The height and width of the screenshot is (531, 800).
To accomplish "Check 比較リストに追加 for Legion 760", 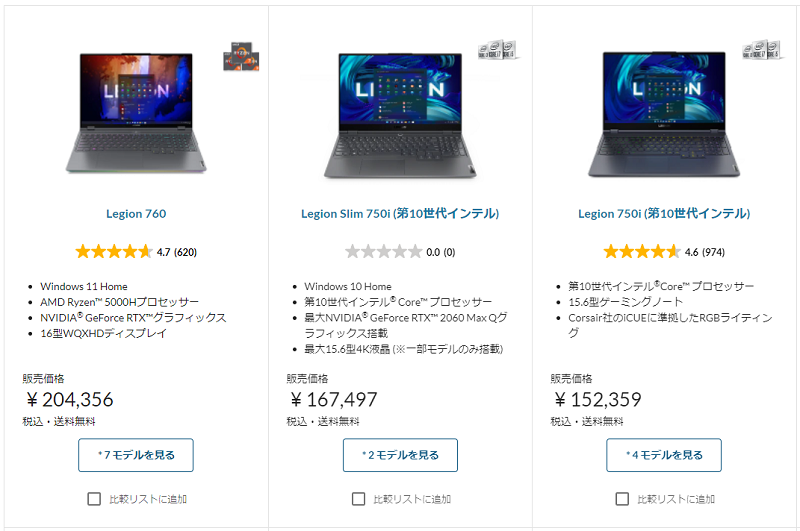I will tap(94, 499).
